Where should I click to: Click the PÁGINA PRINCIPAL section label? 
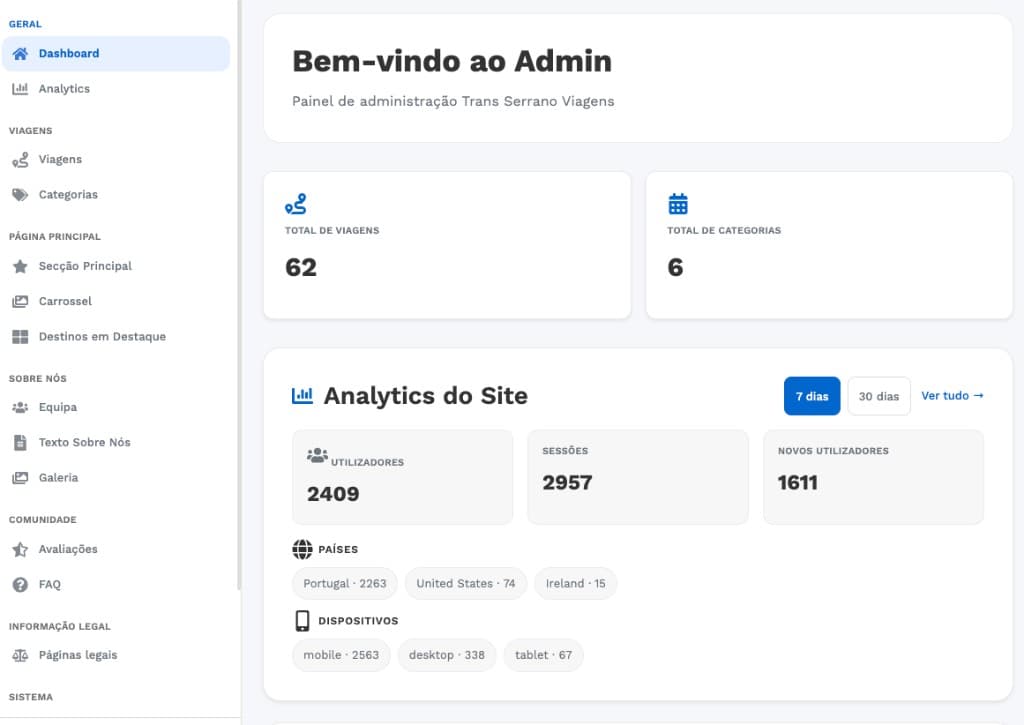click(x=55, y=236)
